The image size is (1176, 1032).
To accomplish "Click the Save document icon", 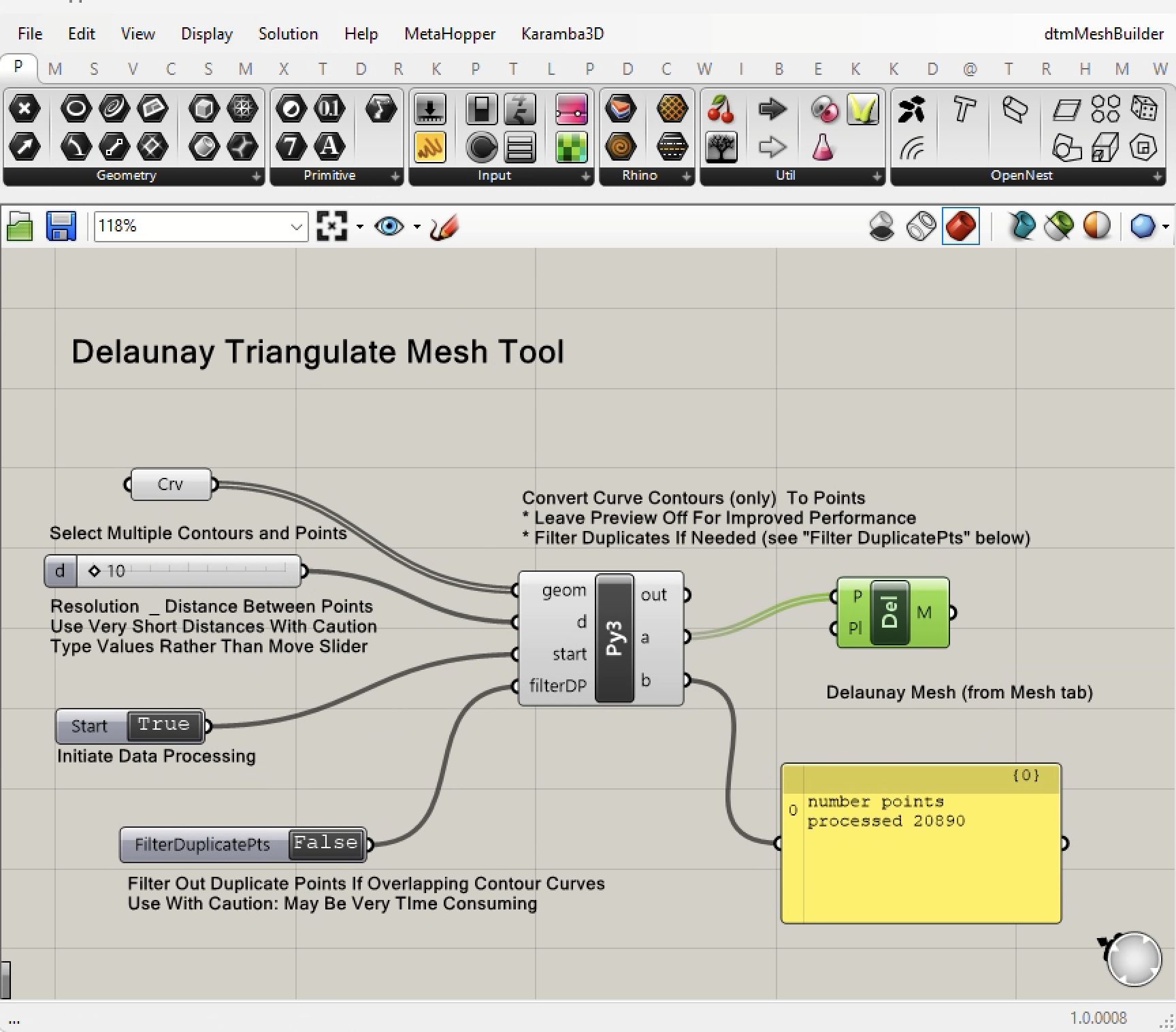I will coord(61,226).
